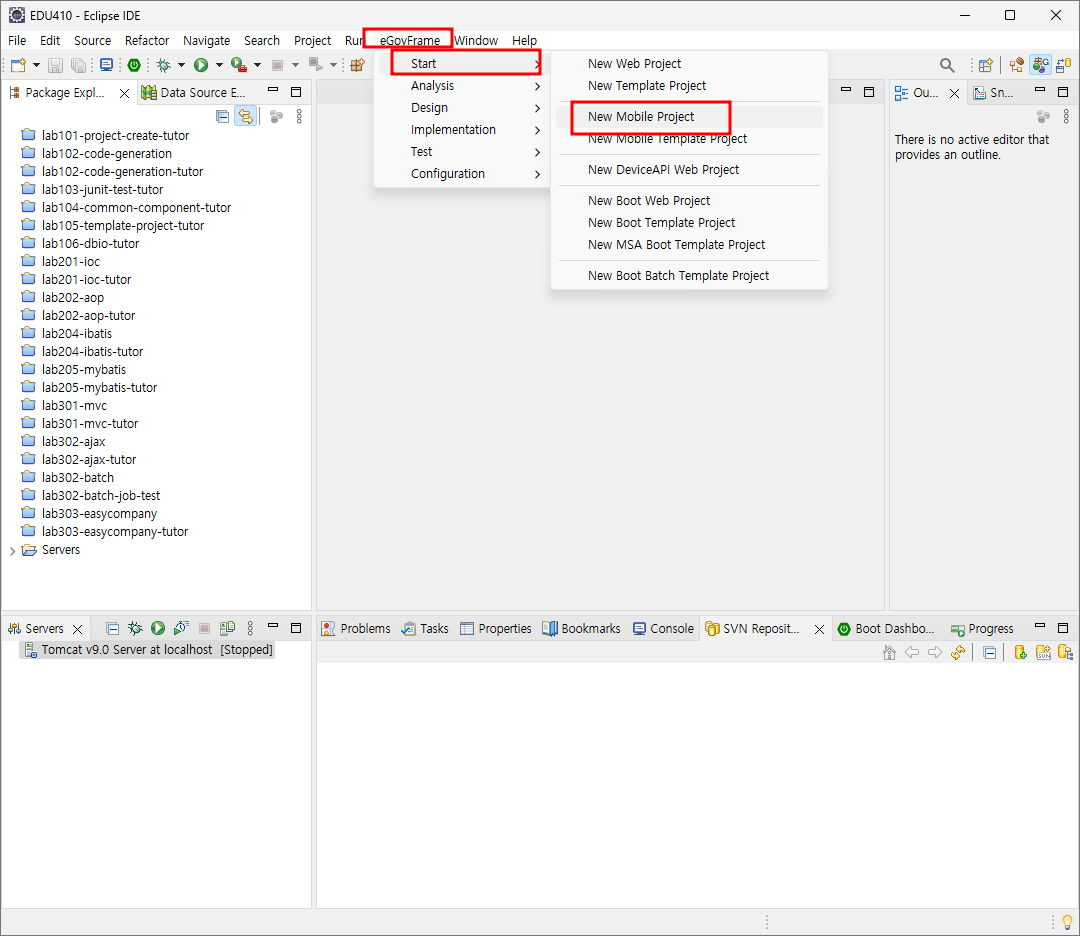Select Tomcat v9.0 Server at localhost
1080x936 pixels.
[x=148, y=649]
